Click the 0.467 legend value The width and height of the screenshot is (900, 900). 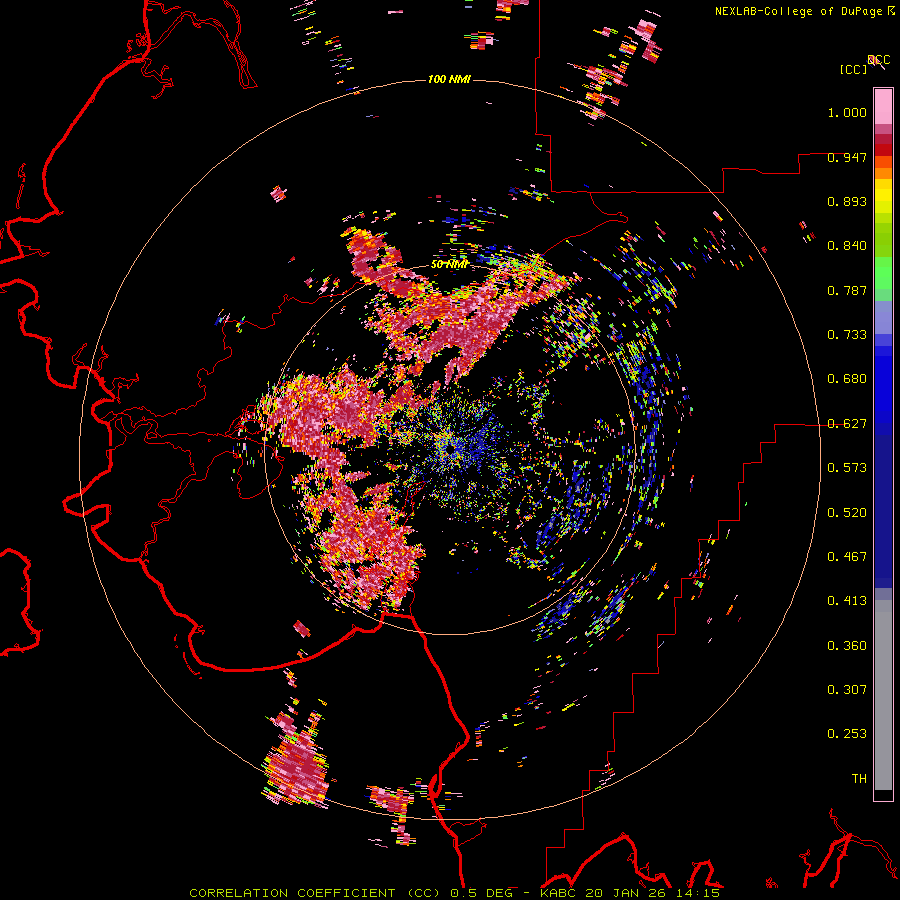(x=847, y=557)
